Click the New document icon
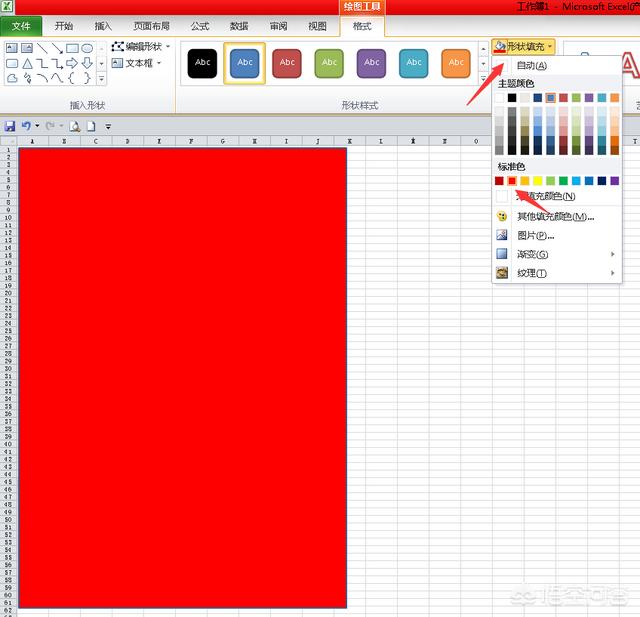Image resolution: width=640 pixels, height=617 pixels. point(91,126)
